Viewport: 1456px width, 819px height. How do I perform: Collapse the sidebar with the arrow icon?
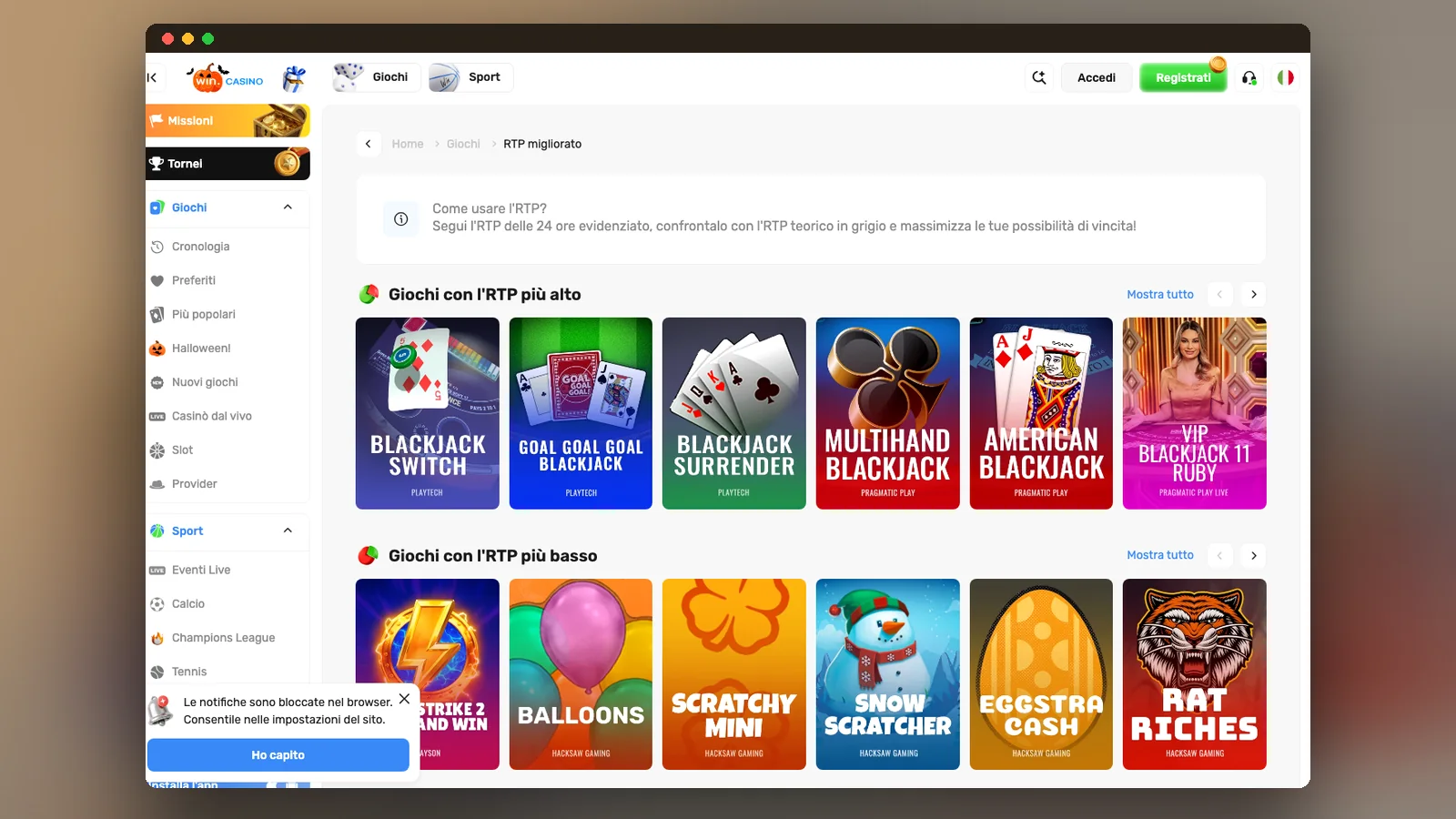coord(152,77)
